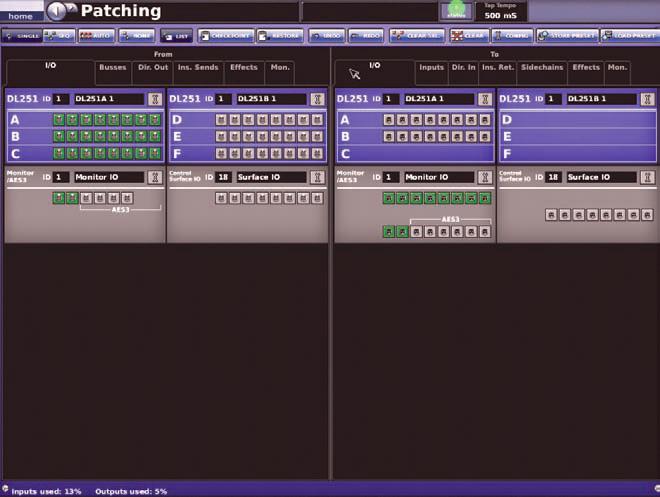Click the config icon of To DL251A 1
This screenshot has width=660, height=497.
[485, 99]
